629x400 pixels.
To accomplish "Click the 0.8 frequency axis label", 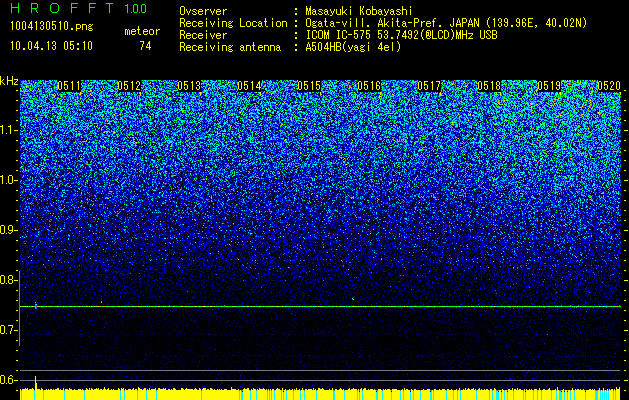I will 8,280.
